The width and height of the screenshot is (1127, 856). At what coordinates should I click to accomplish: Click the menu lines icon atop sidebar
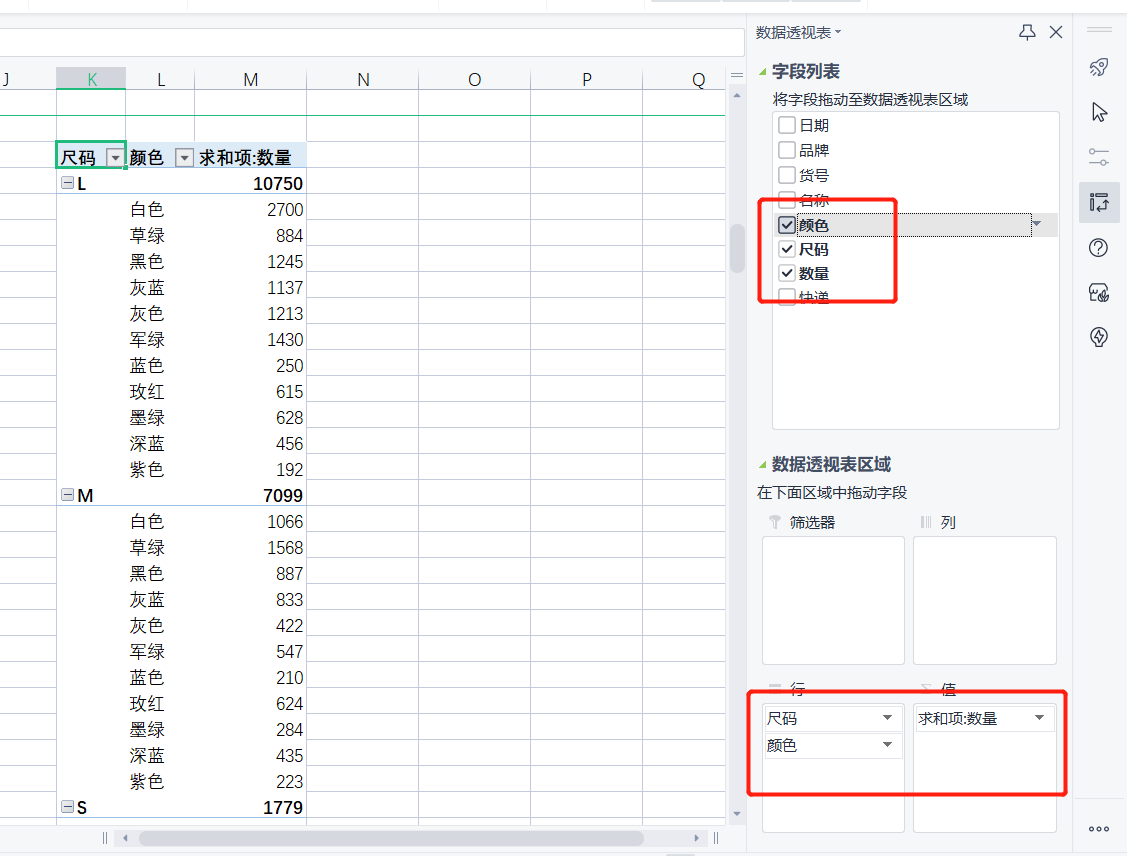tap(1099, 30)
